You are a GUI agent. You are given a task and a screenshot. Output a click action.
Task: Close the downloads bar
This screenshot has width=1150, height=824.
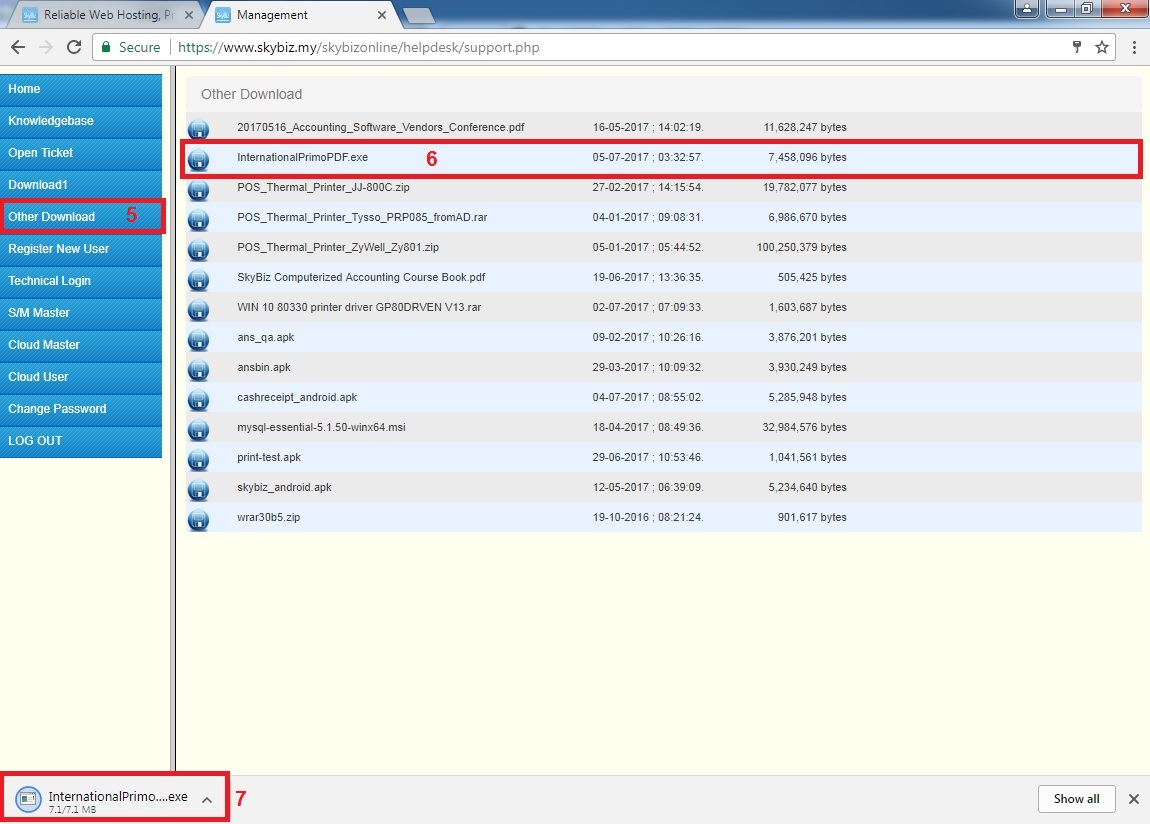[x=1133, y=799]
